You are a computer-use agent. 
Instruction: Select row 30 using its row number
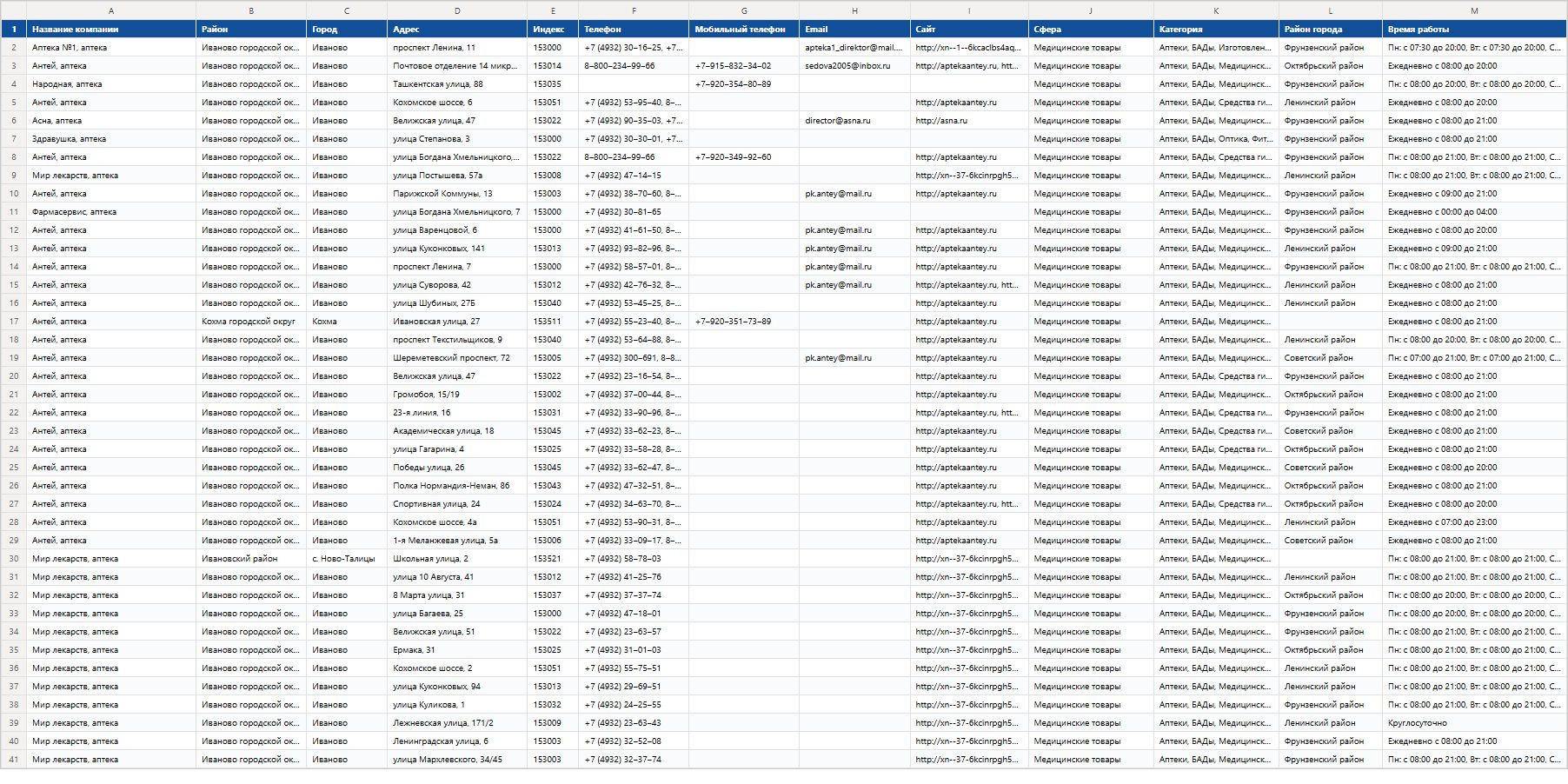coord(14,559)
